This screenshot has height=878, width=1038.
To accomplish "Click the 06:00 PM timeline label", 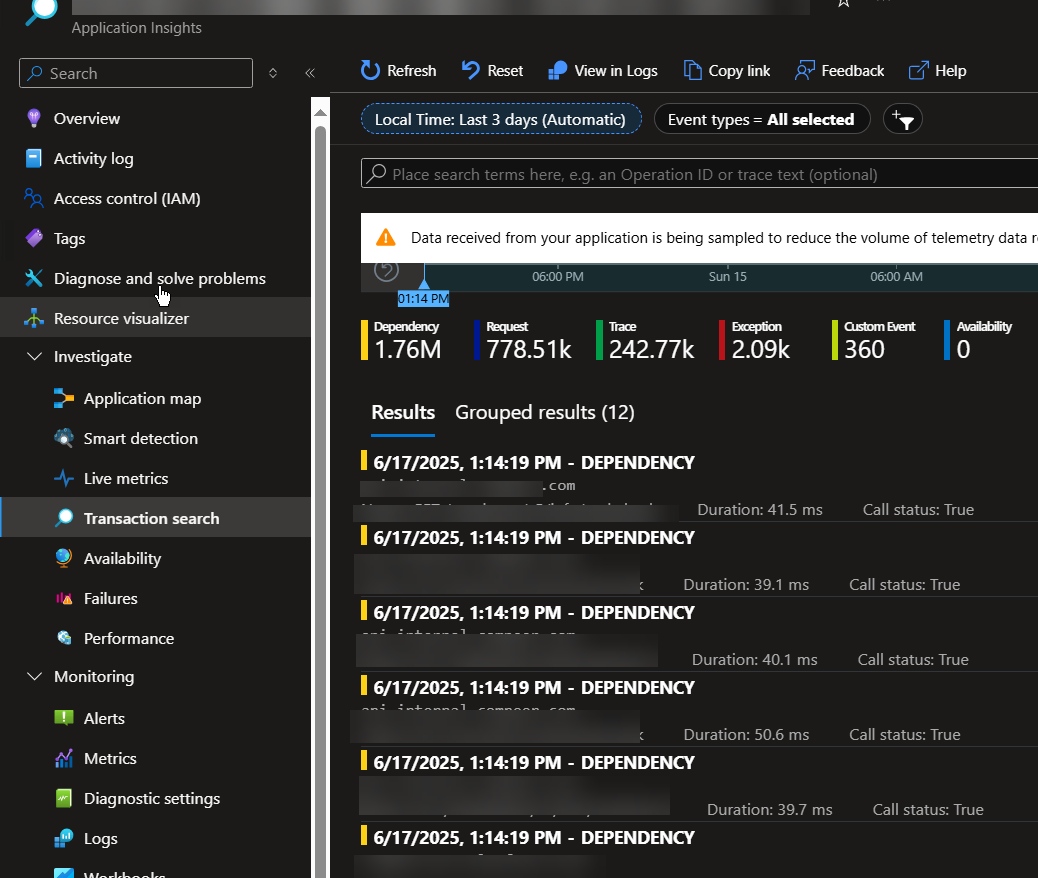I will 557,277.
